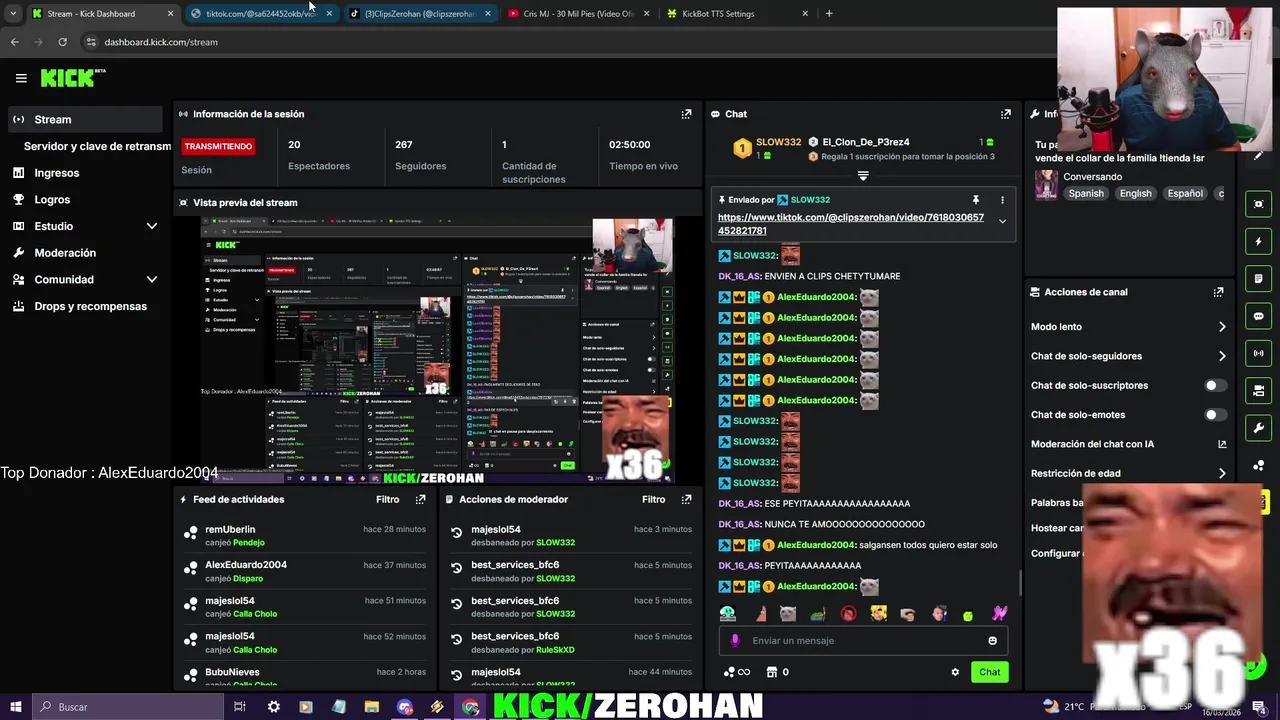Open File Explorer from the taskbar
Viewport: 1280px width, 720px height.
coord(371,707)
